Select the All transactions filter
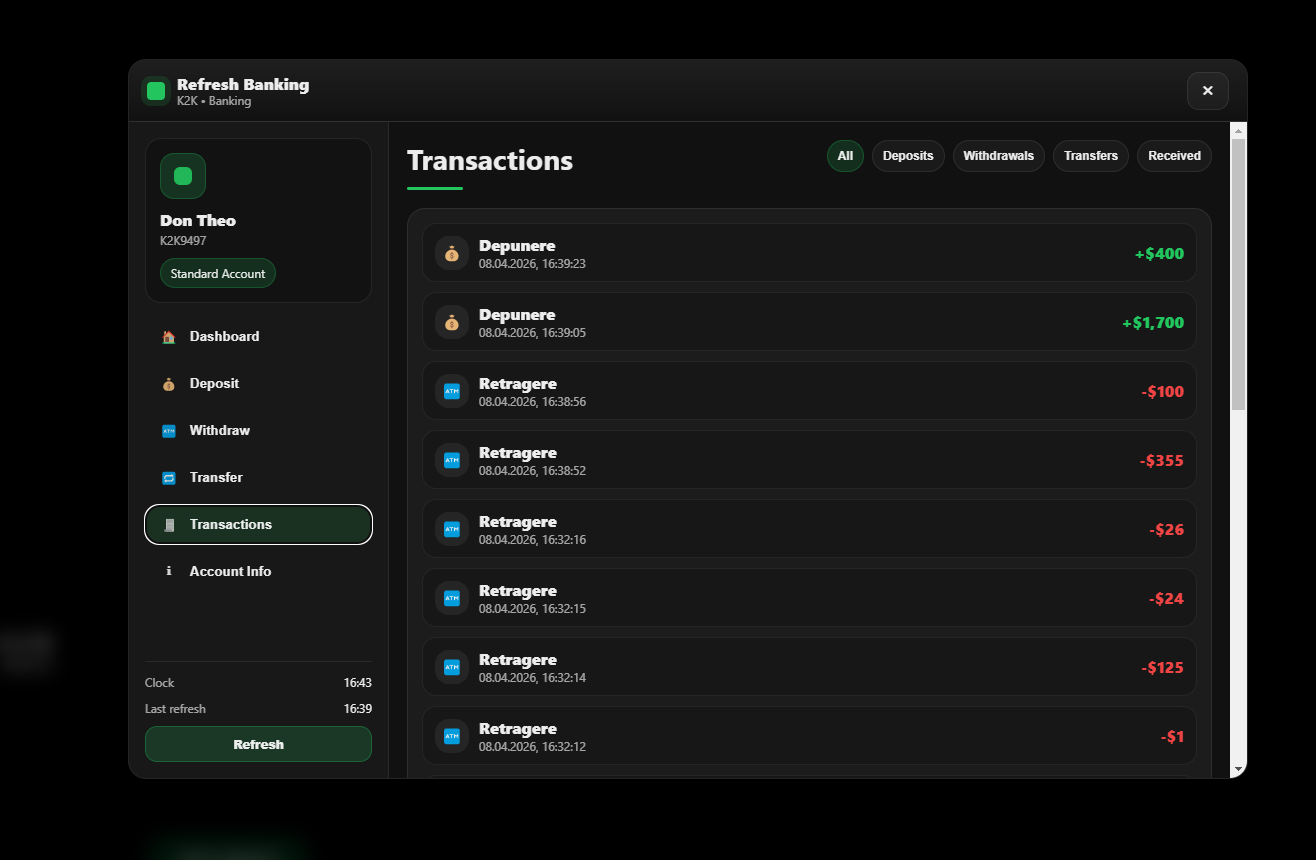Viewport: 1316px width, 860px height. (845, 156)
